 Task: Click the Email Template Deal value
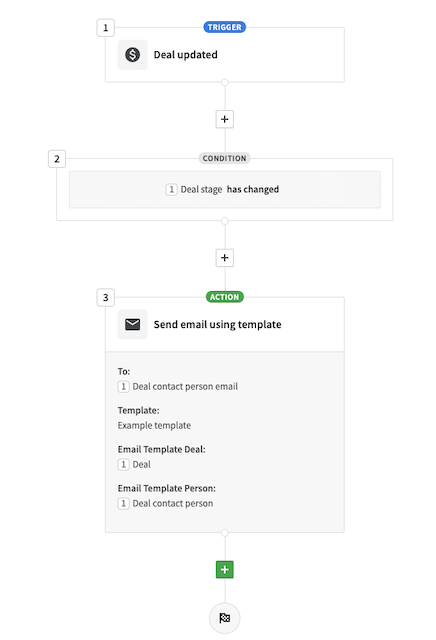[x=134, y=464]
